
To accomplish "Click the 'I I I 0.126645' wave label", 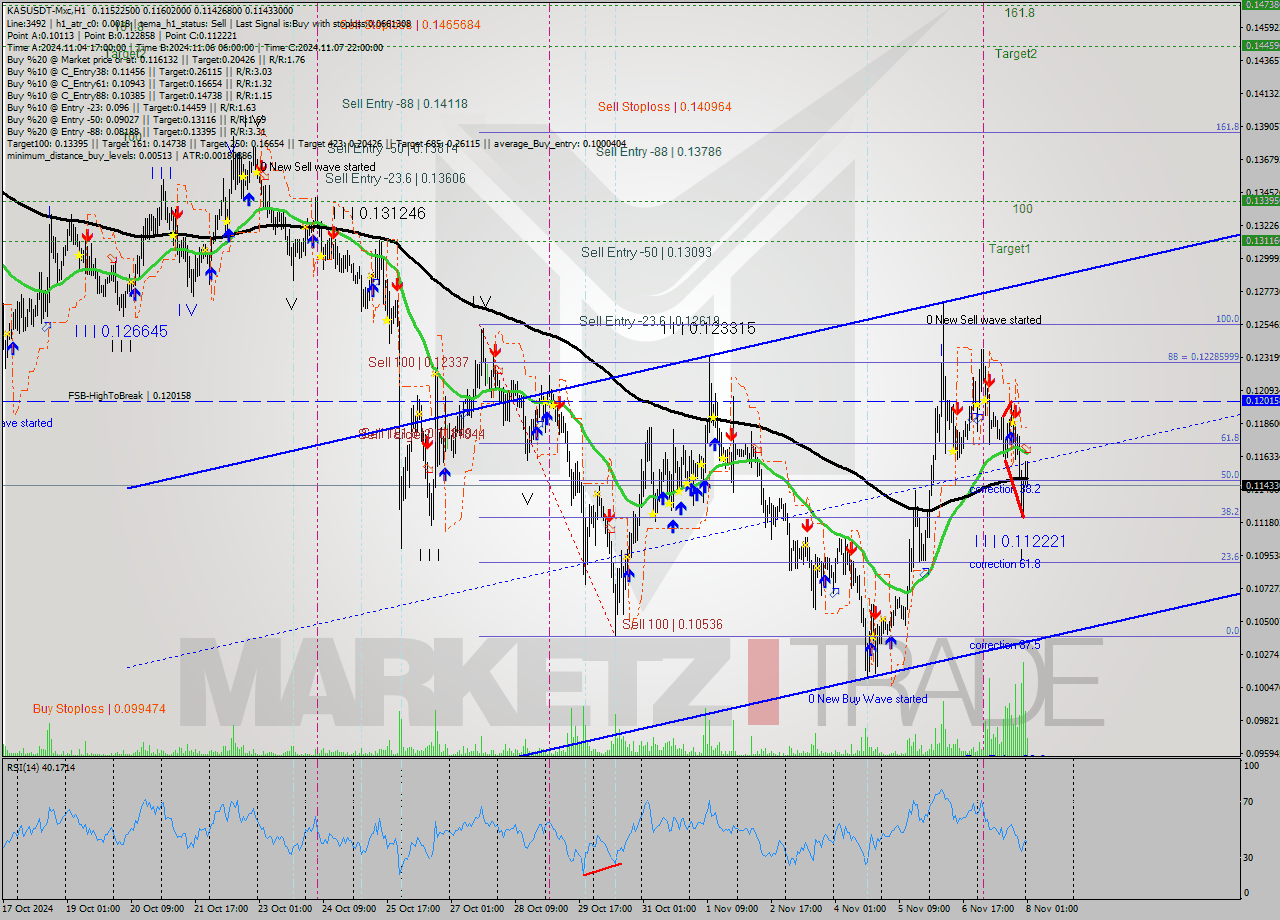I will click(x=120, y=331).
